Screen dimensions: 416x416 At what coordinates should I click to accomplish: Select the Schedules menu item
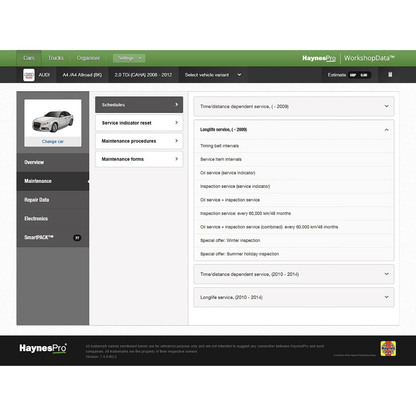pos(139,105)
